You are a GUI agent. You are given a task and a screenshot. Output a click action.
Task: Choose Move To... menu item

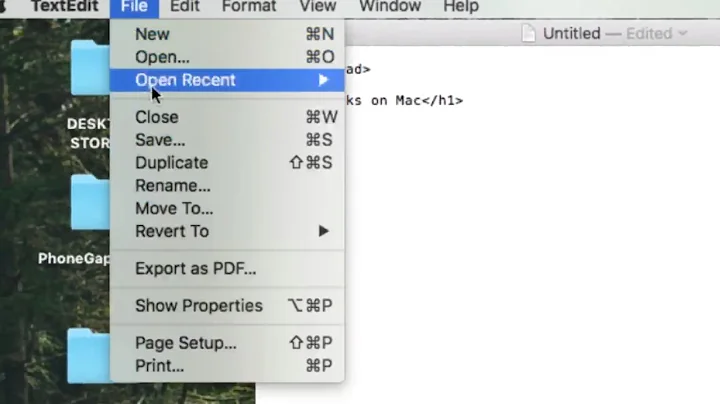click(x=174, y=209)
